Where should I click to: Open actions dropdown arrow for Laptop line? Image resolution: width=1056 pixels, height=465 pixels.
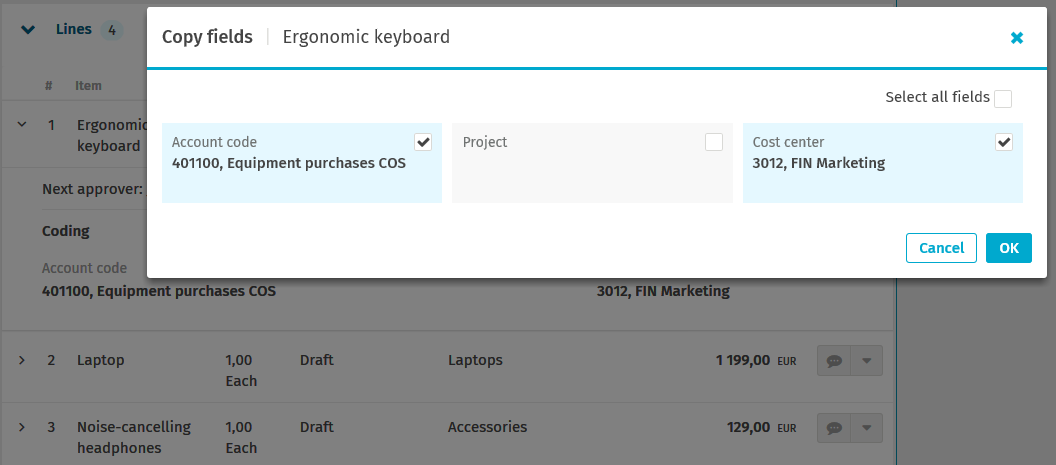(x=866, y=361)
